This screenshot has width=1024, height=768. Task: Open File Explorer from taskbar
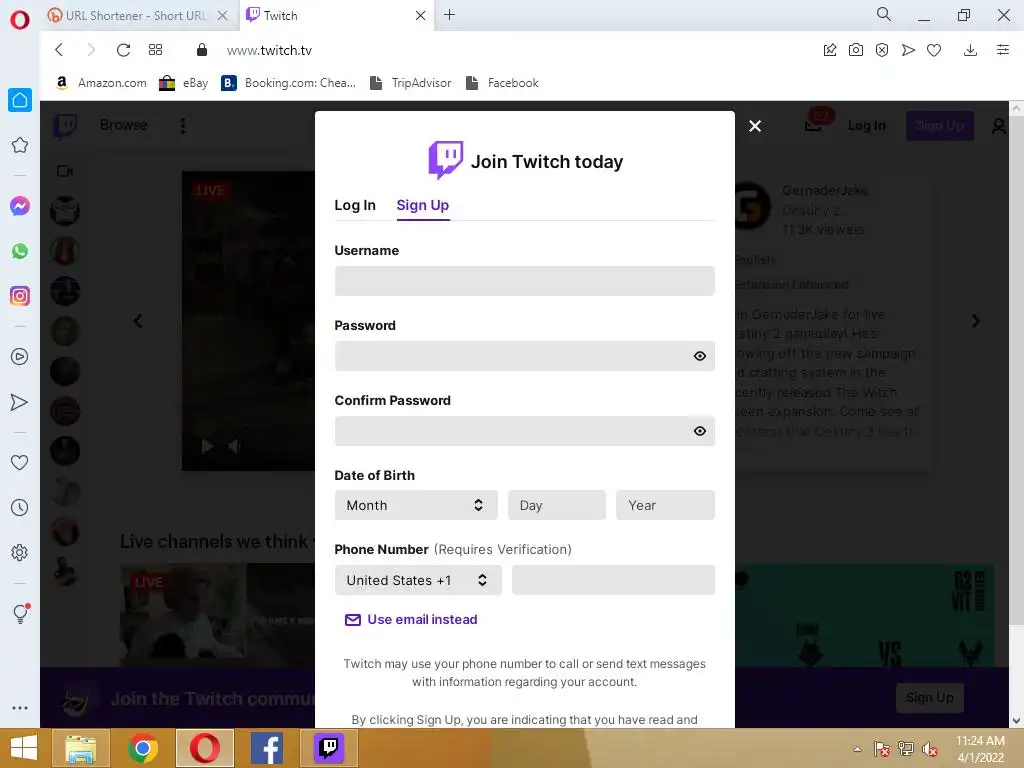click(x=80, y=748)
